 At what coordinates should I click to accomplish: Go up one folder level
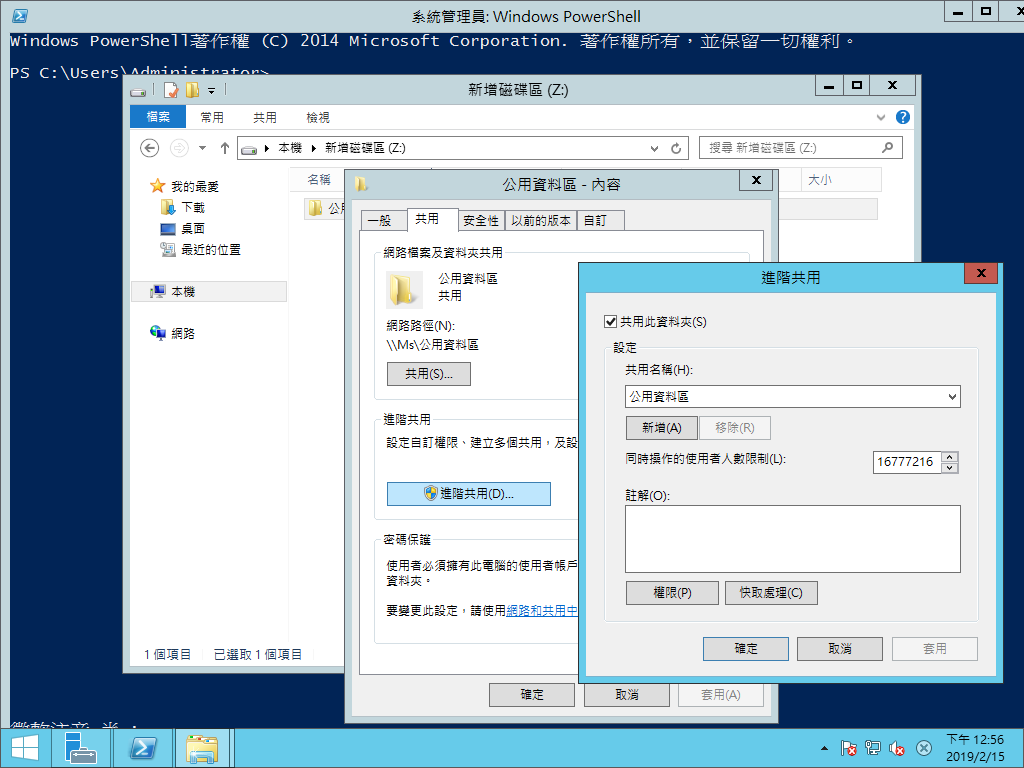(x=225, y=148)
